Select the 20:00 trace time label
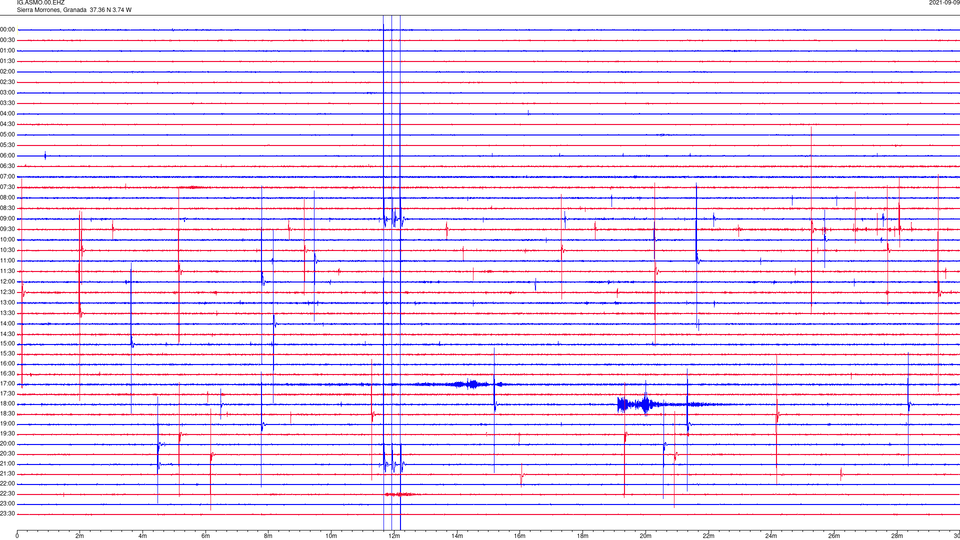Screen dimensions: 960x540 [x=8, y=443]
